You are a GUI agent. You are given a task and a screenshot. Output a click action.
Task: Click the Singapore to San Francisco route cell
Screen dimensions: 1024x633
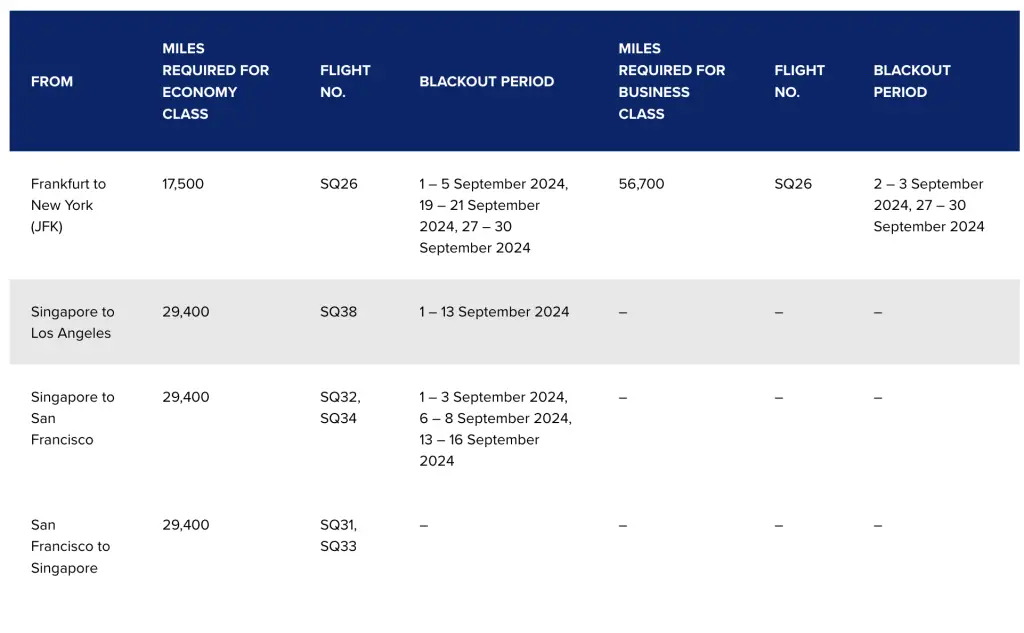tap(72, 418)
